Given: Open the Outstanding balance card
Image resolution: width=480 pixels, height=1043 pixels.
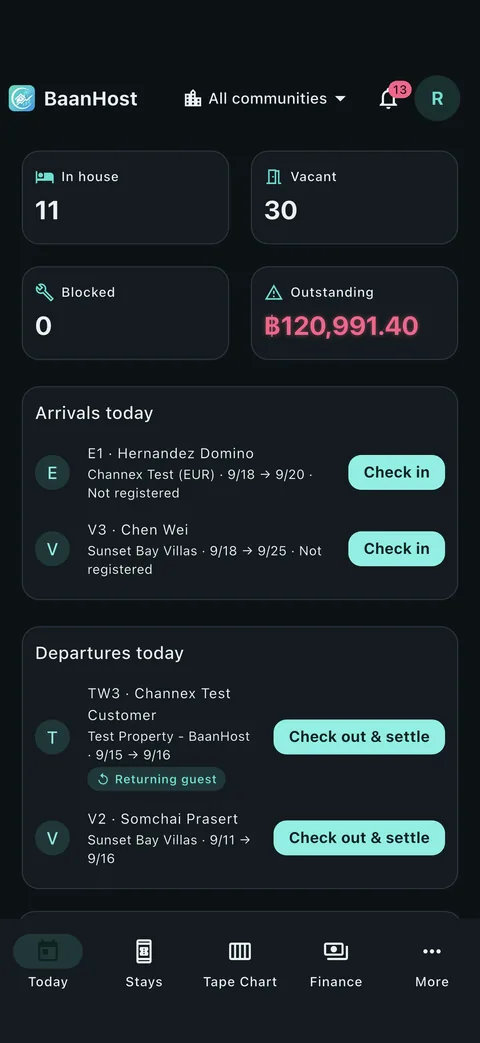Looking at the screenshot, I should pyautogui.click(x=354, y=313).
